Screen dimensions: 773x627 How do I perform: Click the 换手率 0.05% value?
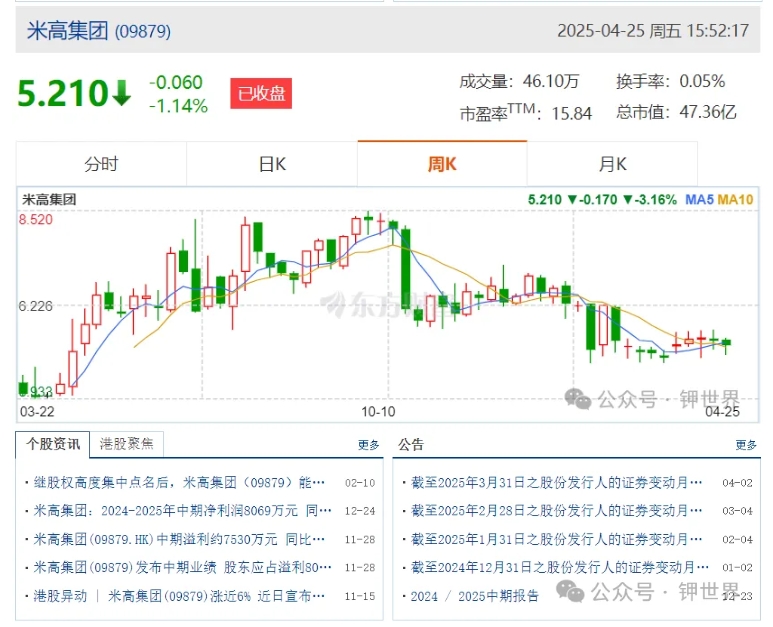tap(702, 81)
